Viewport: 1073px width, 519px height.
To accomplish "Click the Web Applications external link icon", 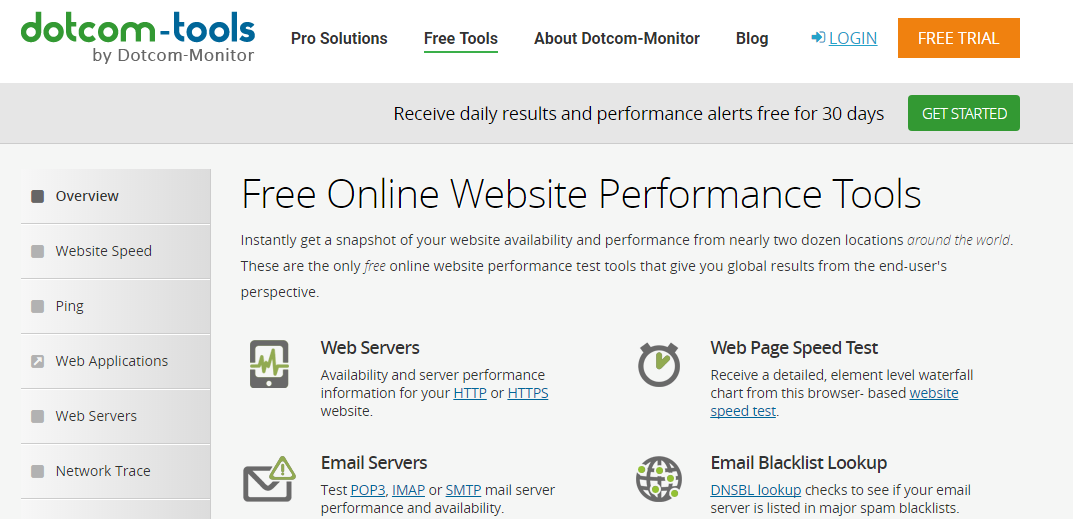I will [38, 361].
